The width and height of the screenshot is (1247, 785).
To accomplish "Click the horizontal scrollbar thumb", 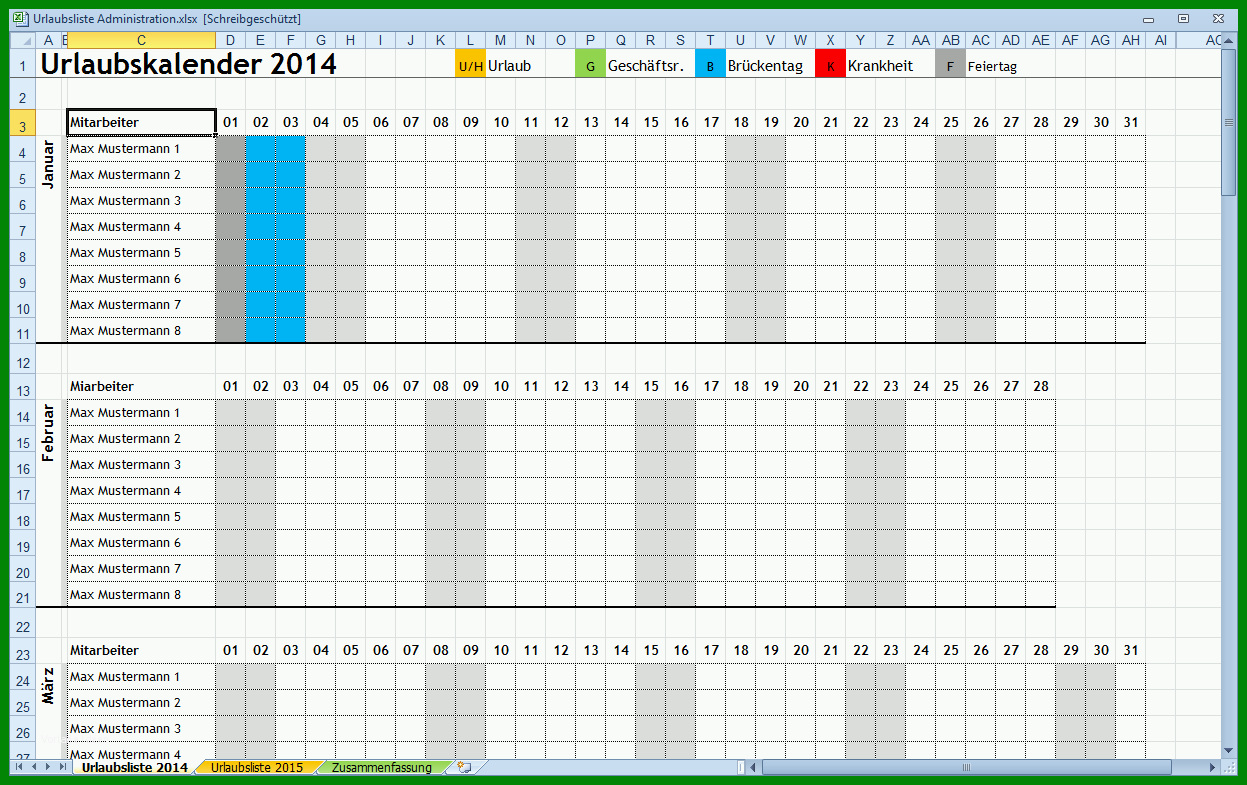I will 965,767.
